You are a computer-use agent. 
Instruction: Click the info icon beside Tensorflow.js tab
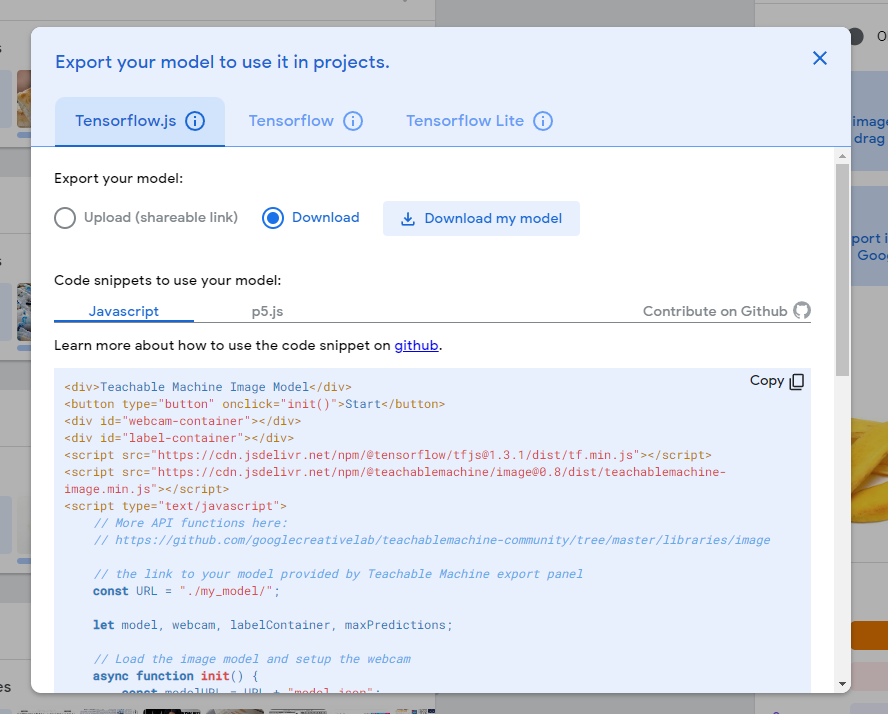click(x=195, y=121)
